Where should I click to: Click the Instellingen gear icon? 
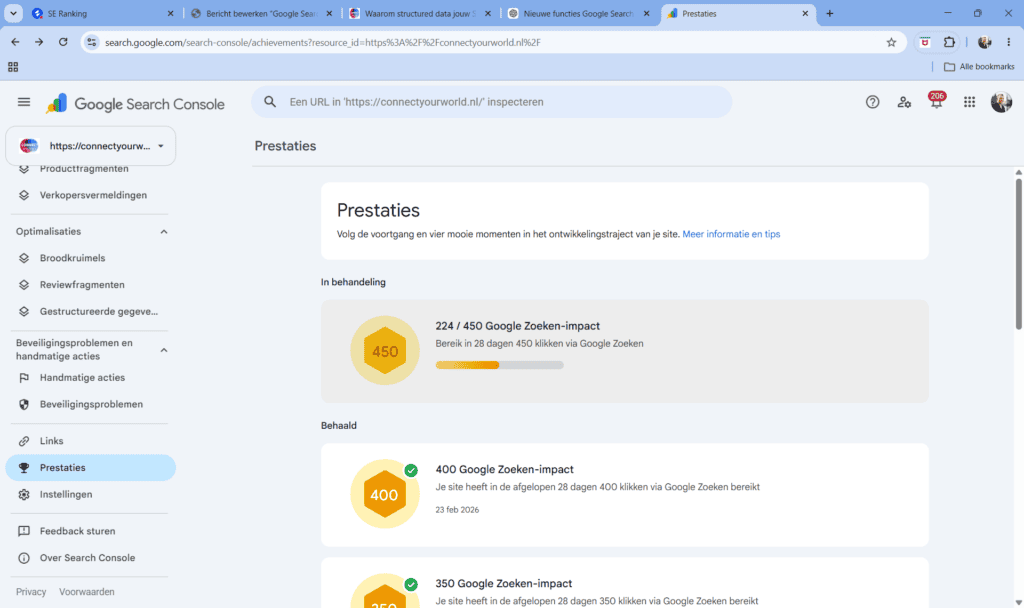pos(24,494)
